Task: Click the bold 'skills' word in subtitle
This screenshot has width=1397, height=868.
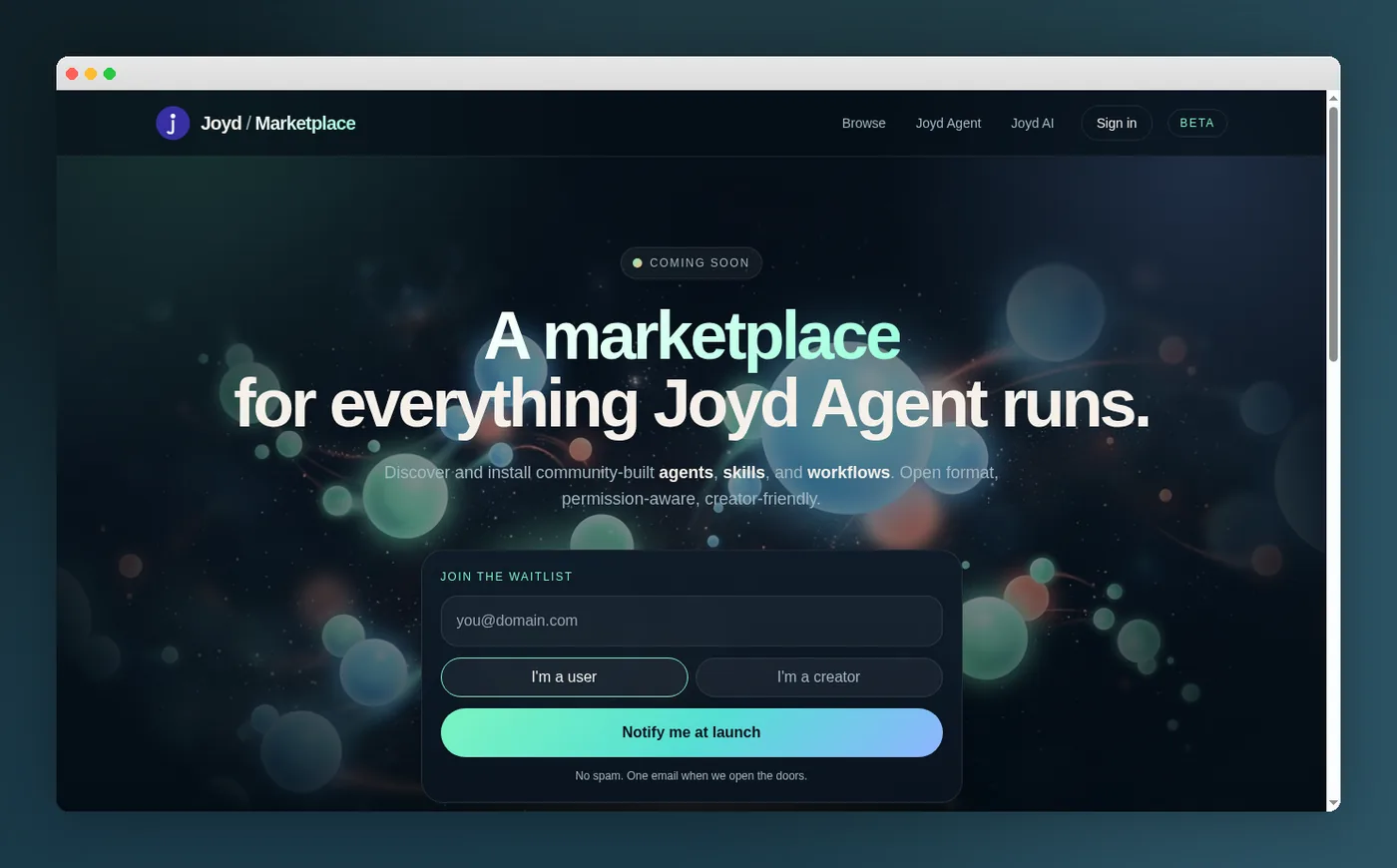Action: (743, 472)
